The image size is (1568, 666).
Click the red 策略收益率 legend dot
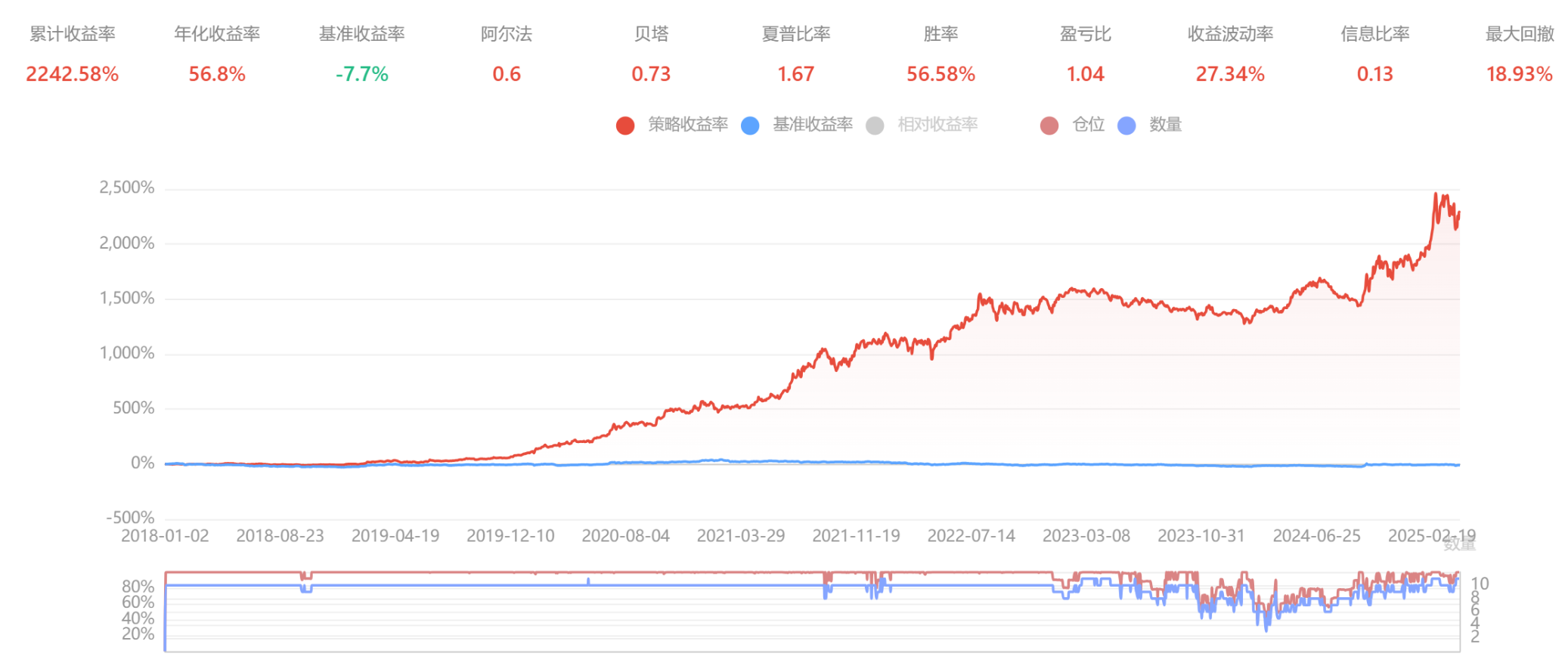click(x=625, y=125)
